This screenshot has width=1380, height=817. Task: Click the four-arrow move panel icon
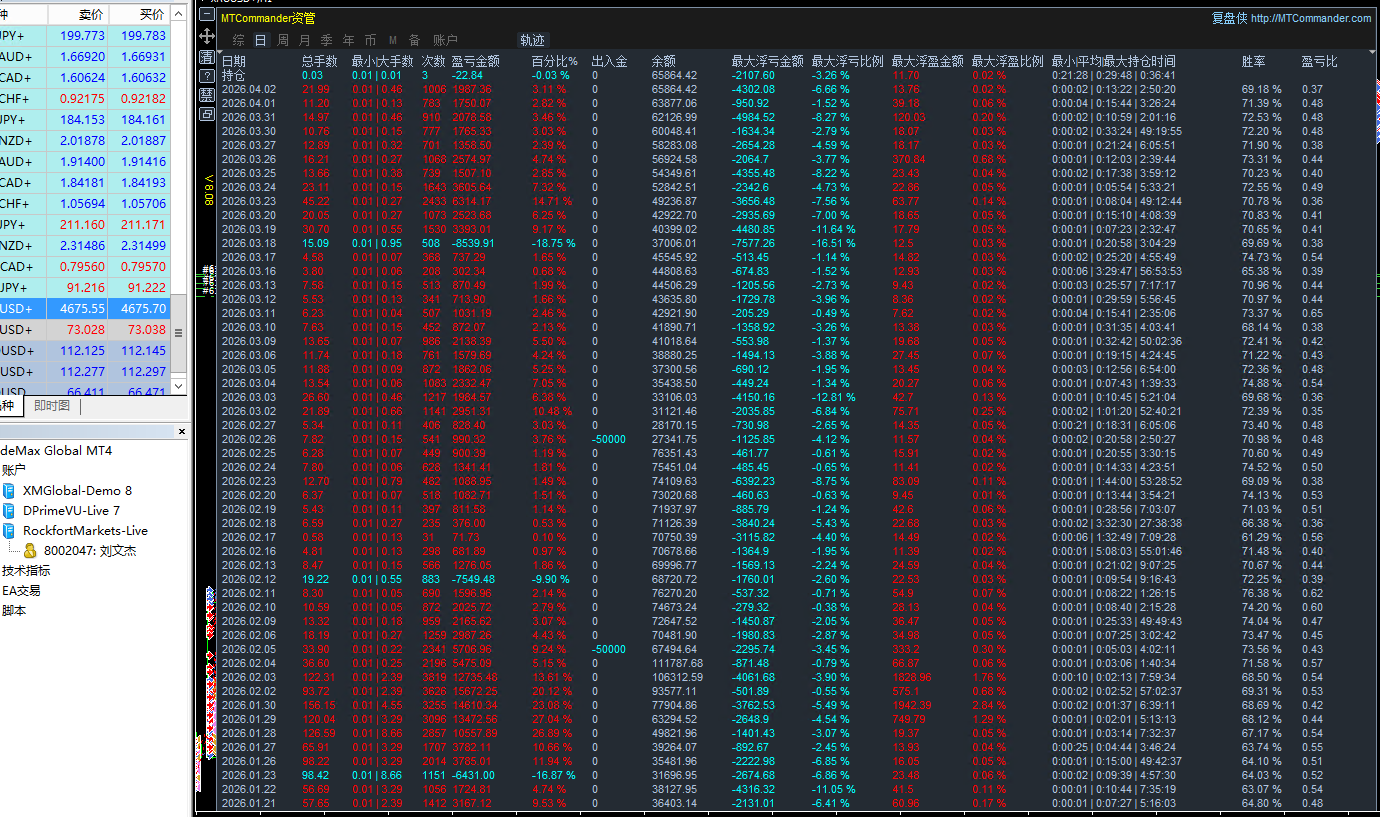coord(206,36)
